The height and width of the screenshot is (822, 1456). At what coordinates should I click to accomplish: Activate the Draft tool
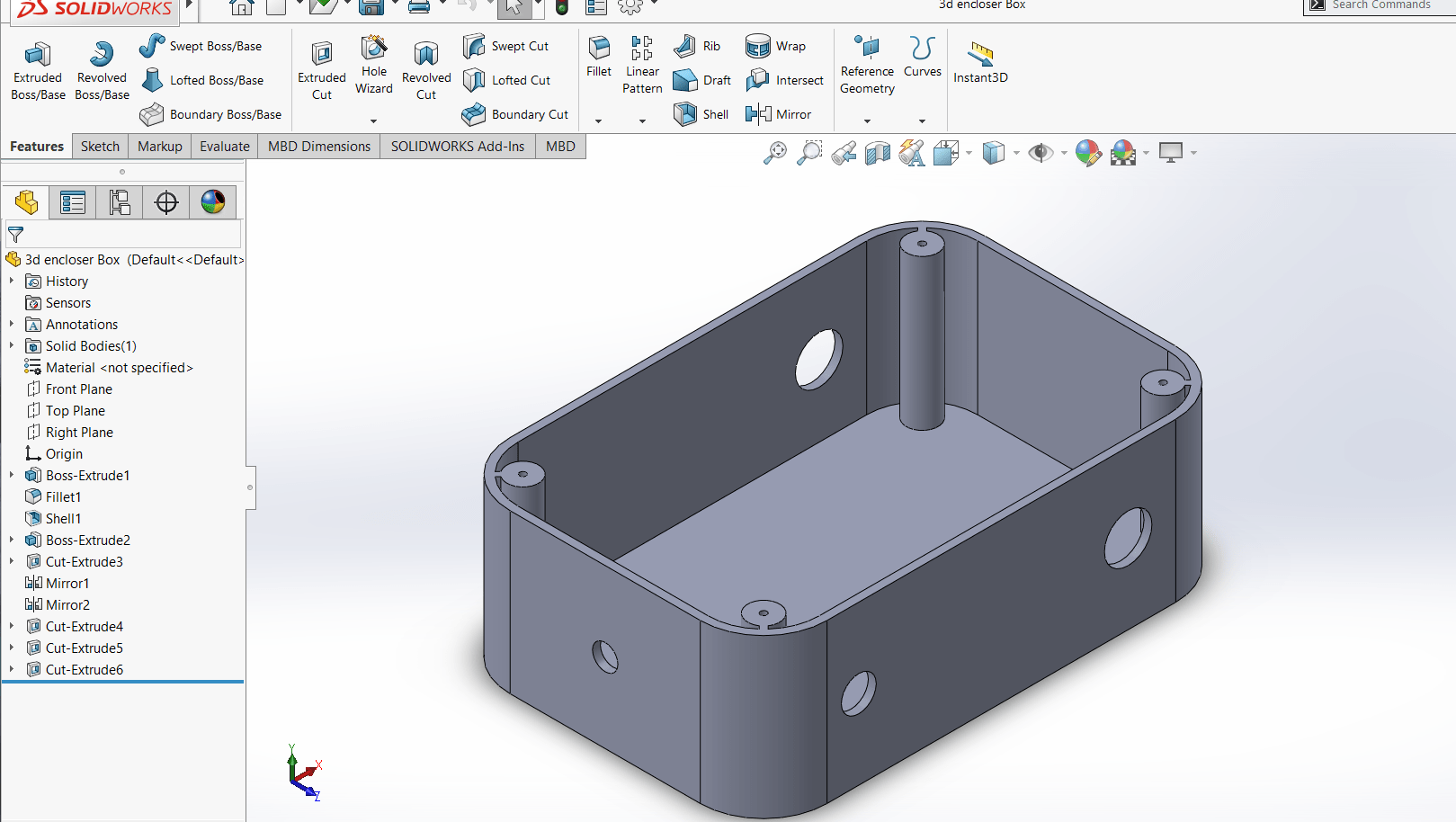(x=702, y=80)
